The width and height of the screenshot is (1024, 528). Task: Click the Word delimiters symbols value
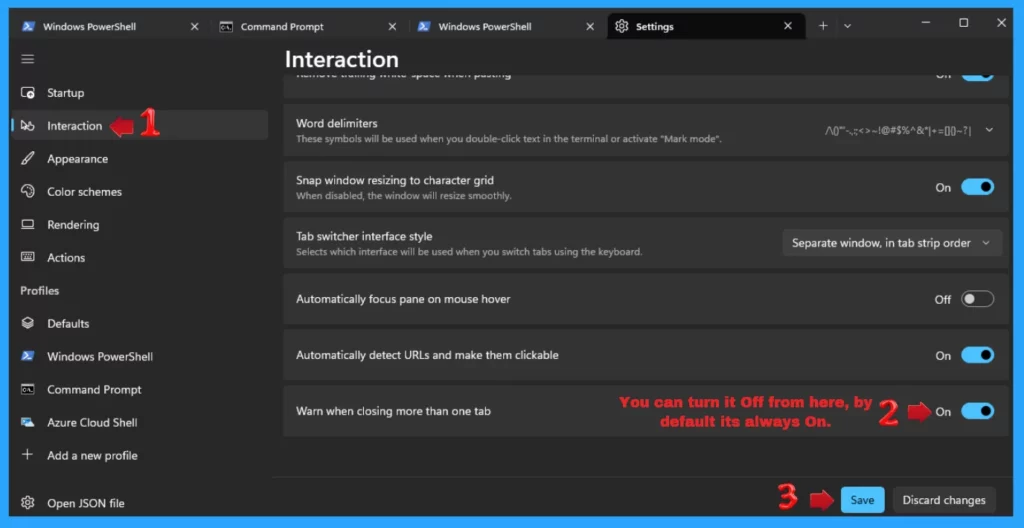(899, 130)
